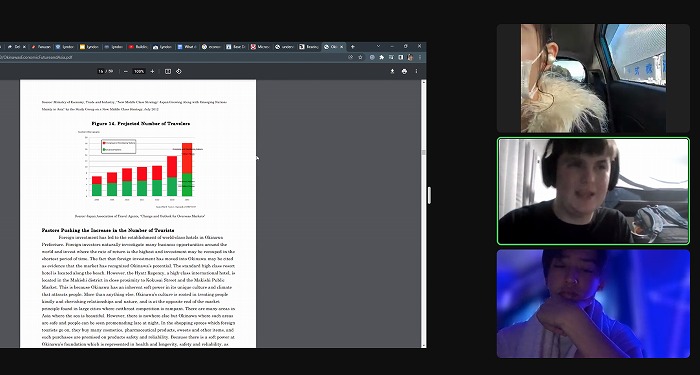Open the Chrome profile avatar
Screen dimensions: 700x375
coord(410,57)
